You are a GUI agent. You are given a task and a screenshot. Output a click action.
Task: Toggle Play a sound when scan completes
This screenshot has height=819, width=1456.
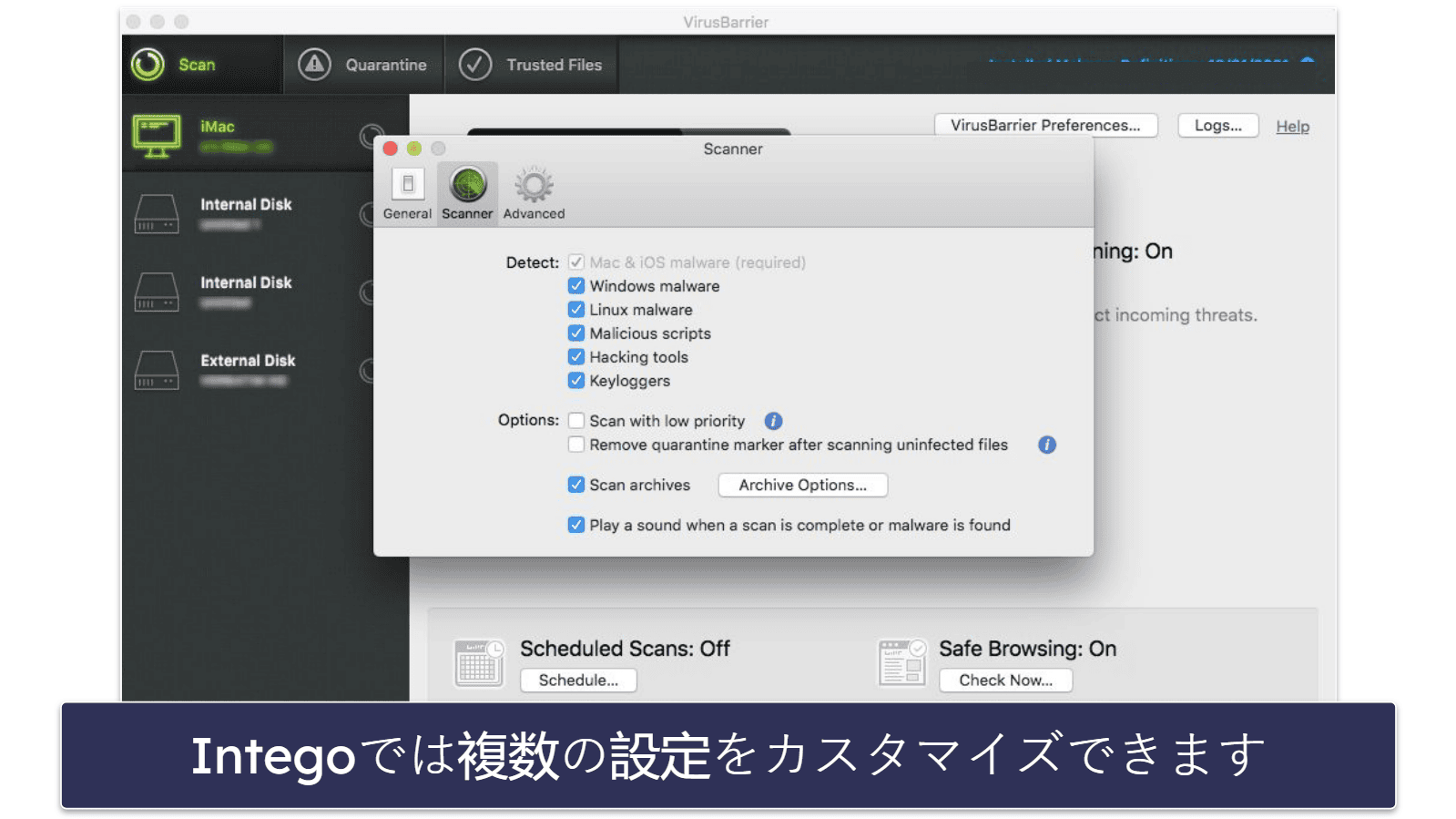coord(576,525)
